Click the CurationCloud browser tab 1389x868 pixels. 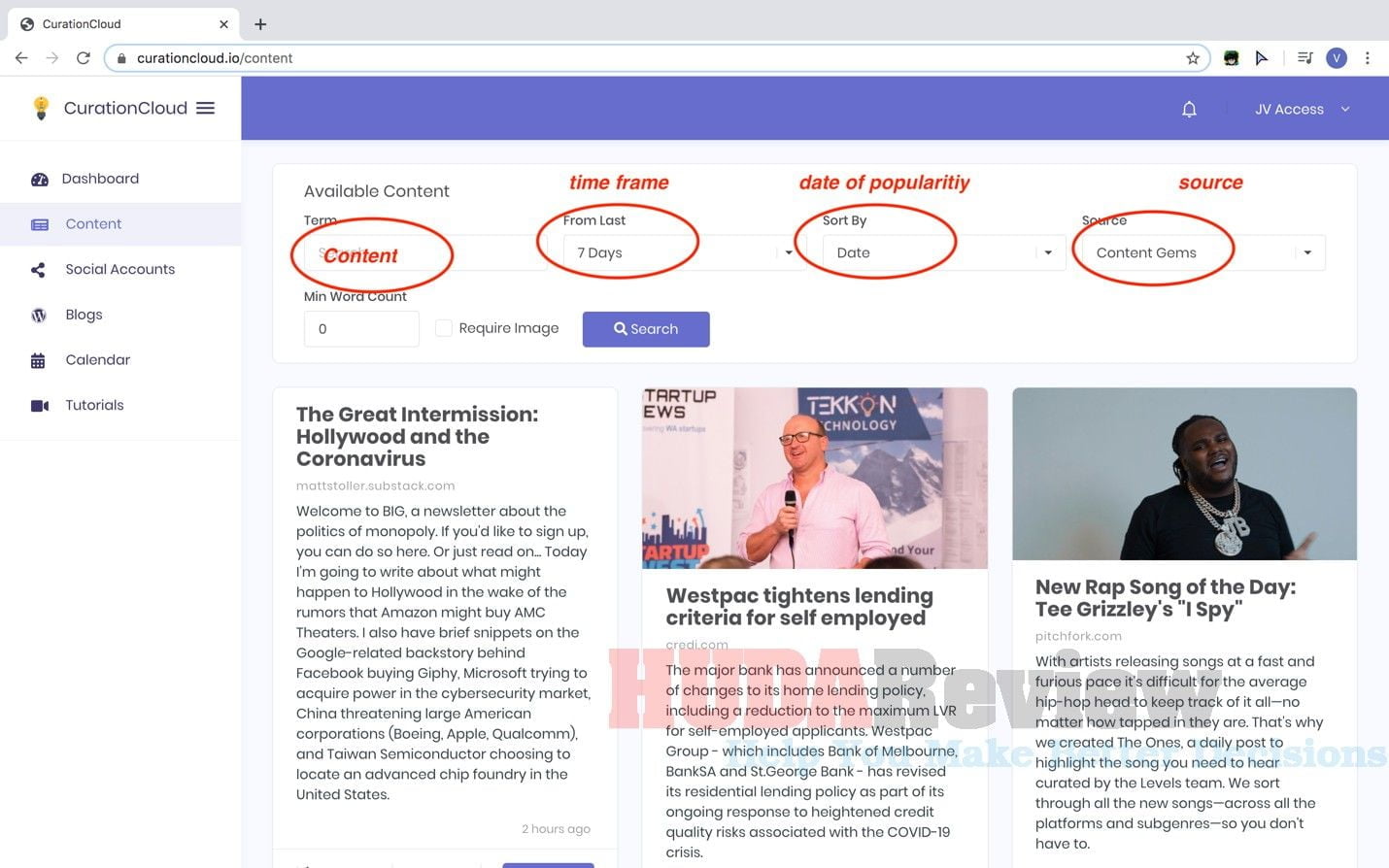(x=124, y=24)
